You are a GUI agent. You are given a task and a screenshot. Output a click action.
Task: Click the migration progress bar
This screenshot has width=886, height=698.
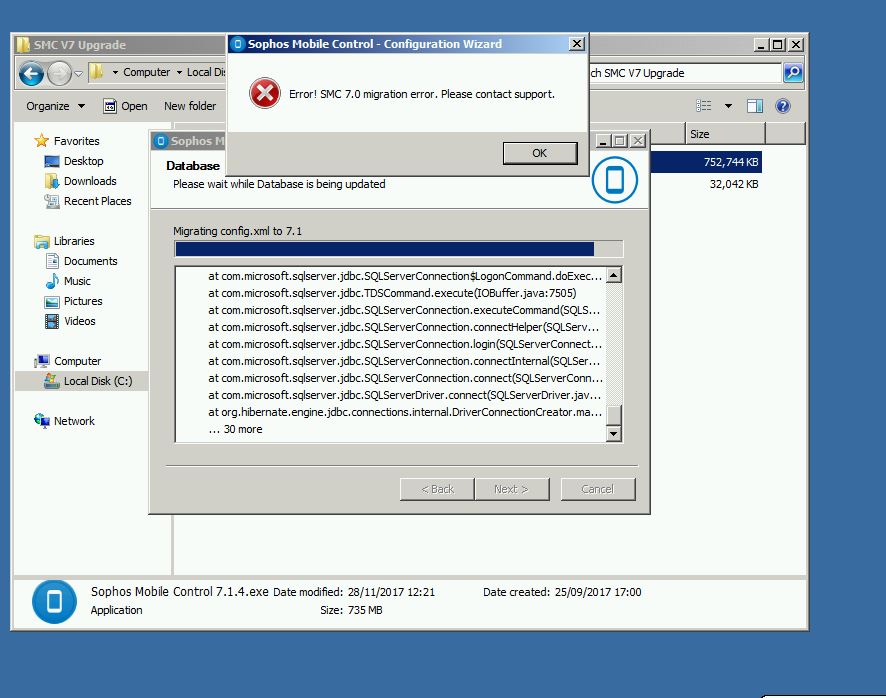399,249
